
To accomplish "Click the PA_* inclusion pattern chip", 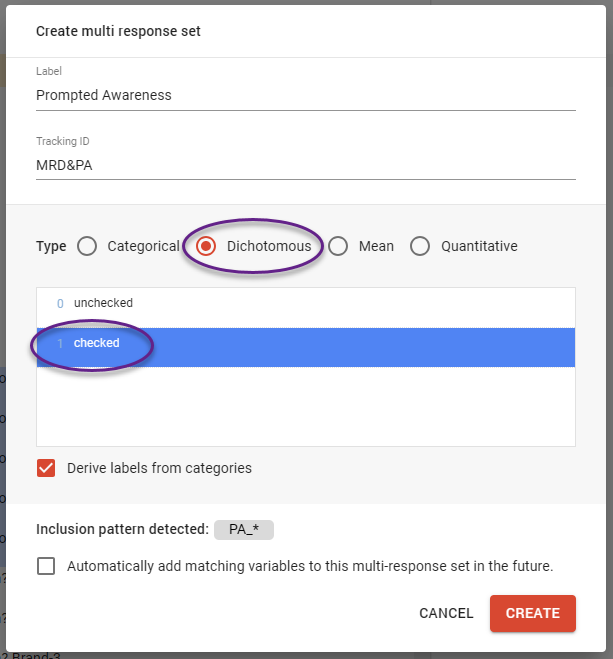I will tap(244, 529).
